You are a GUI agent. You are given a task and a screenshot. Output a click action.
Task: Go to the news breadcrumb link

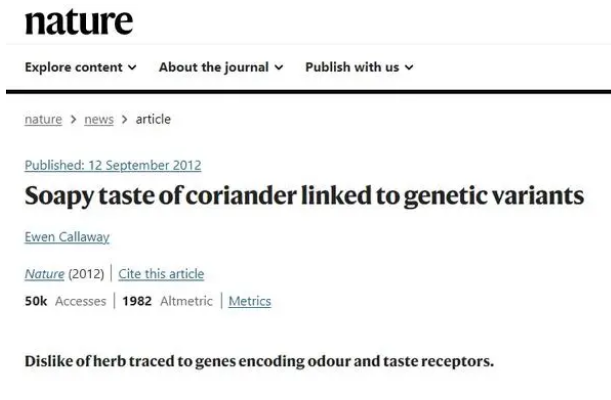point(99,119)
